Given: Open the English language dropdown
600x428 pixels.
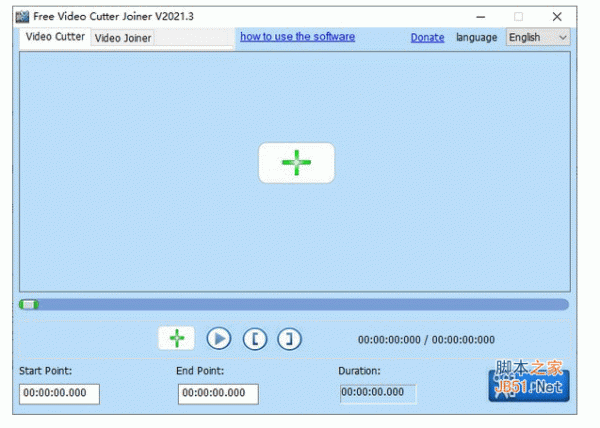Looking at the screenshot, I should click(538, 37).
